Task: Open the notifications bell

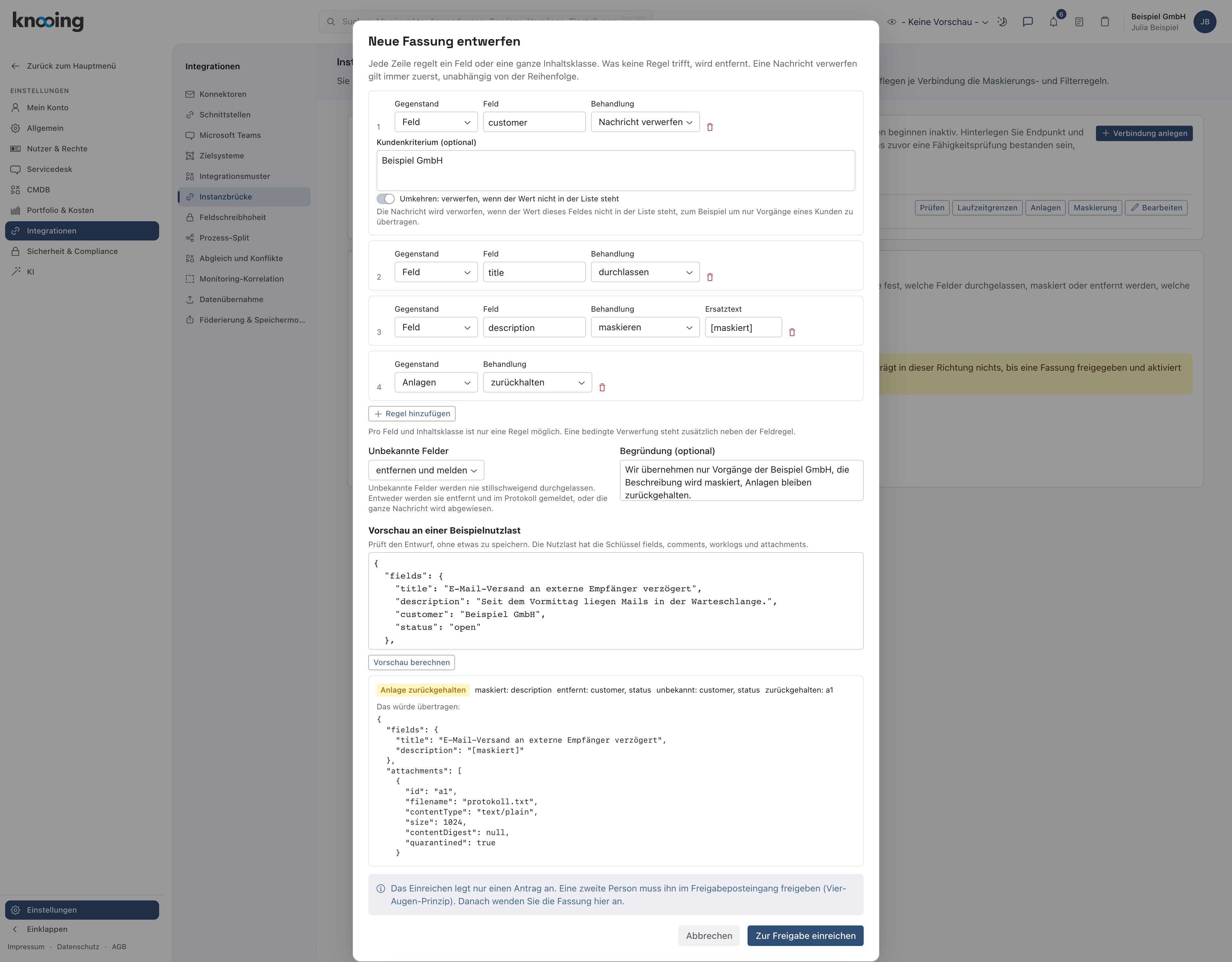Action: point(1053,22)
